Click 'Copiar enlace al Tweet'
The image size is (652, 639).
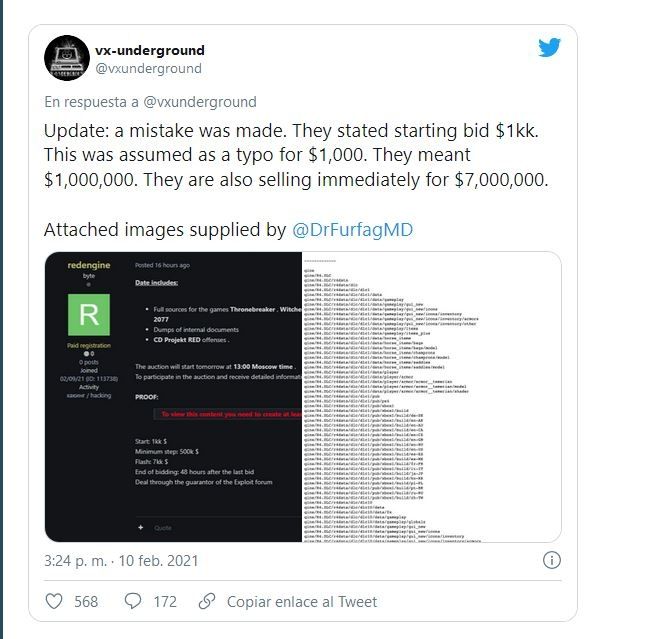[302, 602]
